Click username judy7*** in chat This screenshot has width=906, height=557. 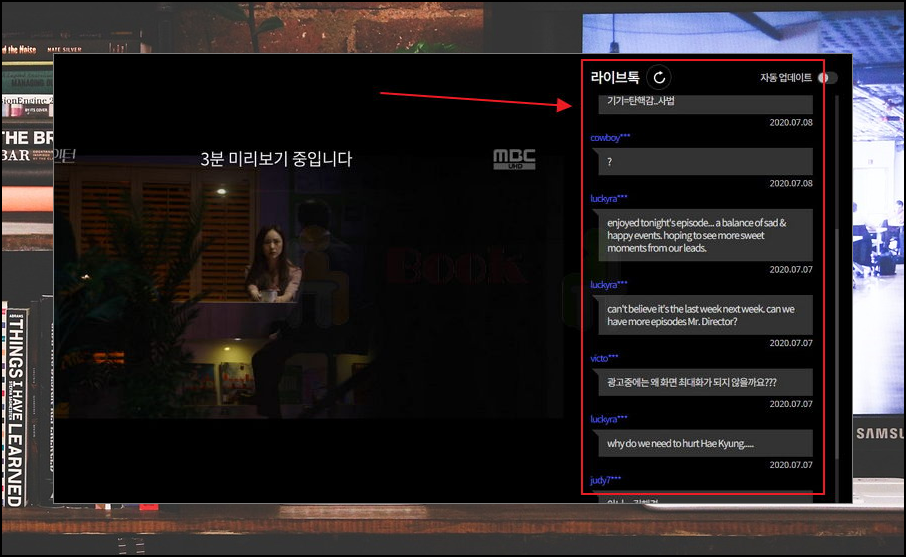[606, 480]
